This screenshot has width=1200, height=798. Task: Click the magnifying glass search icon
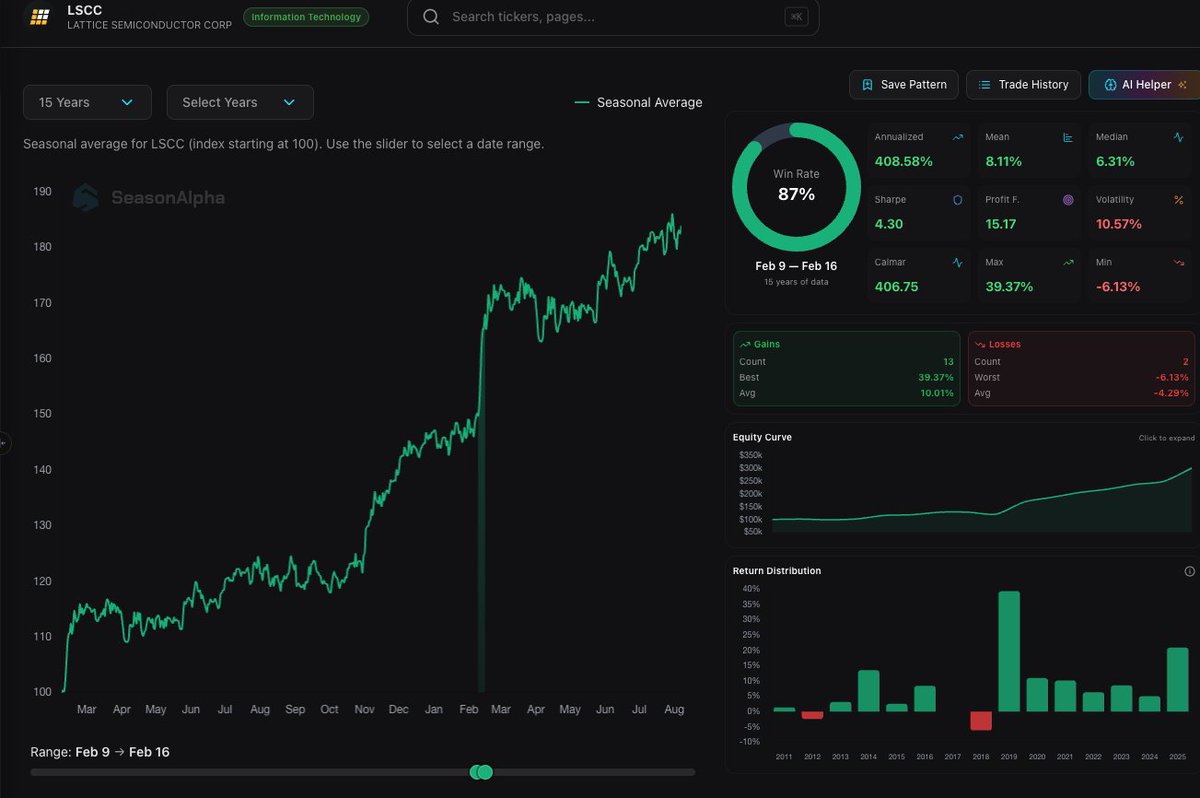coord(430,17)
